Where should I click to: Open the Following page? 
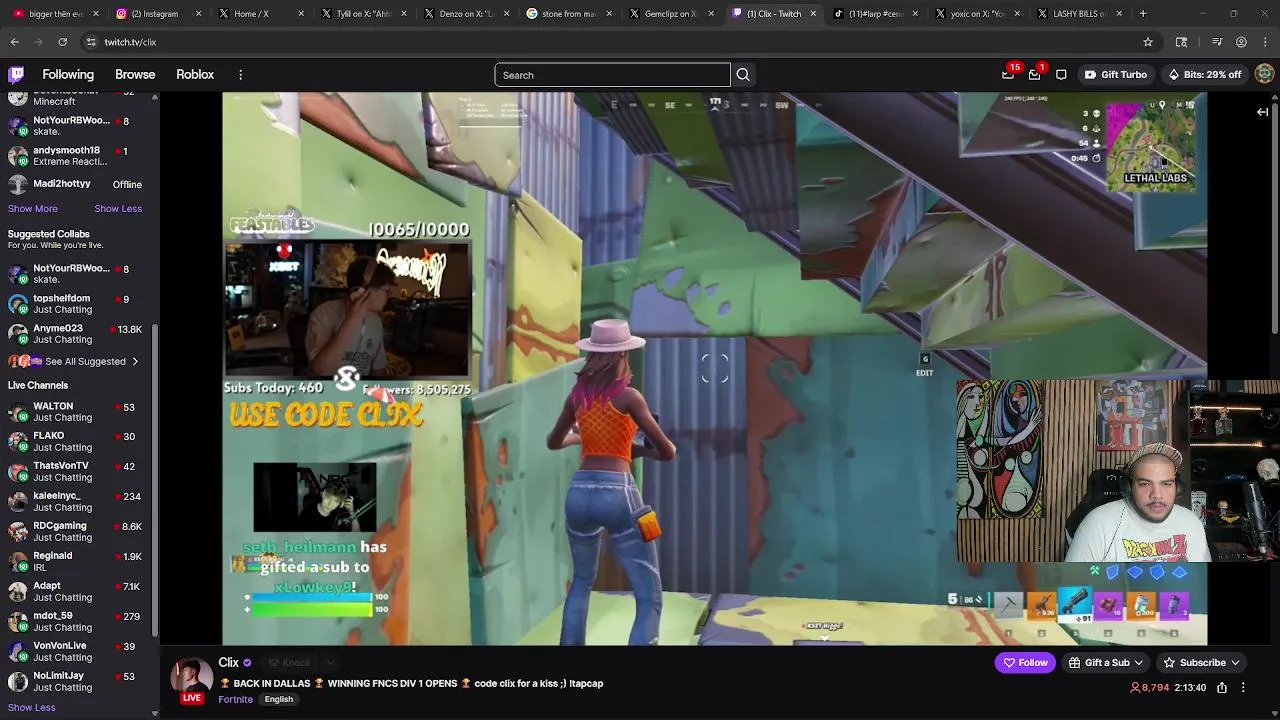(x=68, y=75)
